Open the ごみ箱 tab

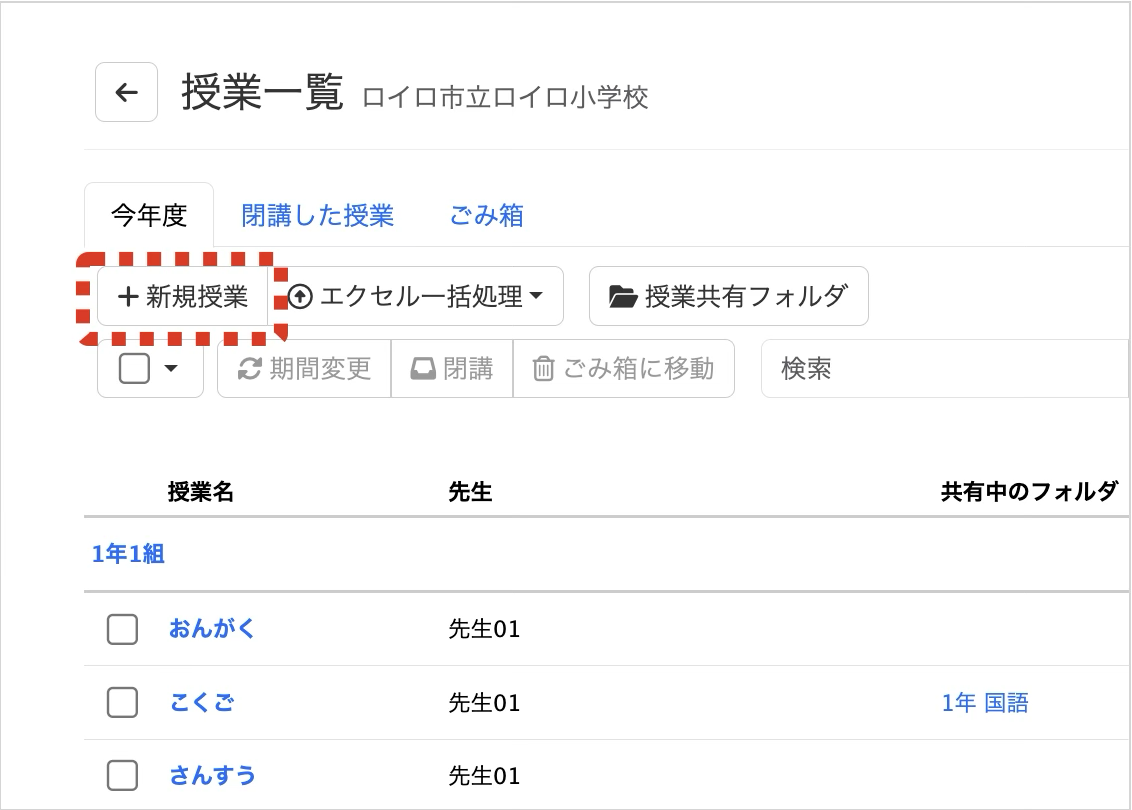pos(486,215)
